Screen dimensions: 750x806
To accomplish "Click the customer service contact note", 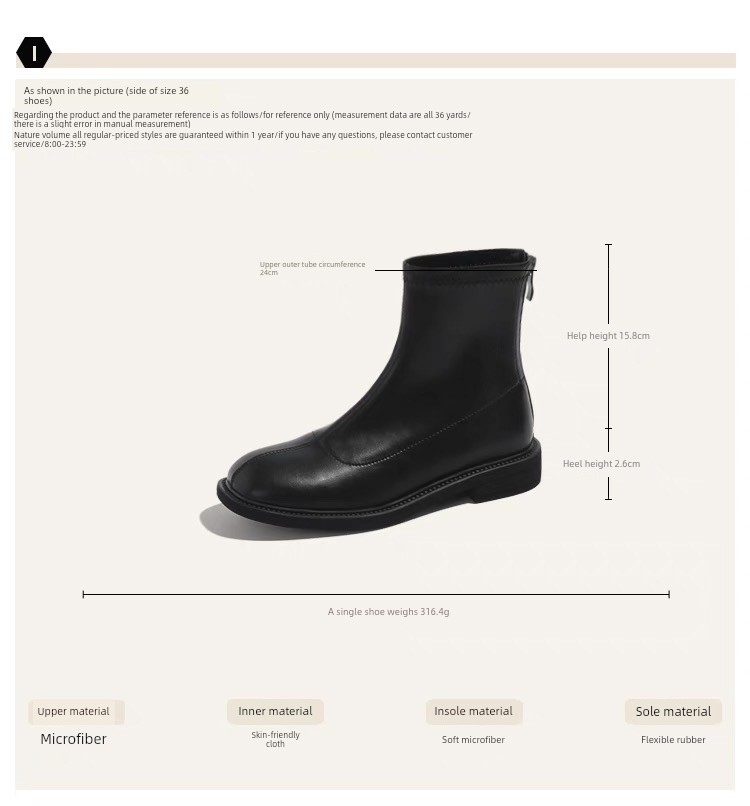I will point(243,139).
